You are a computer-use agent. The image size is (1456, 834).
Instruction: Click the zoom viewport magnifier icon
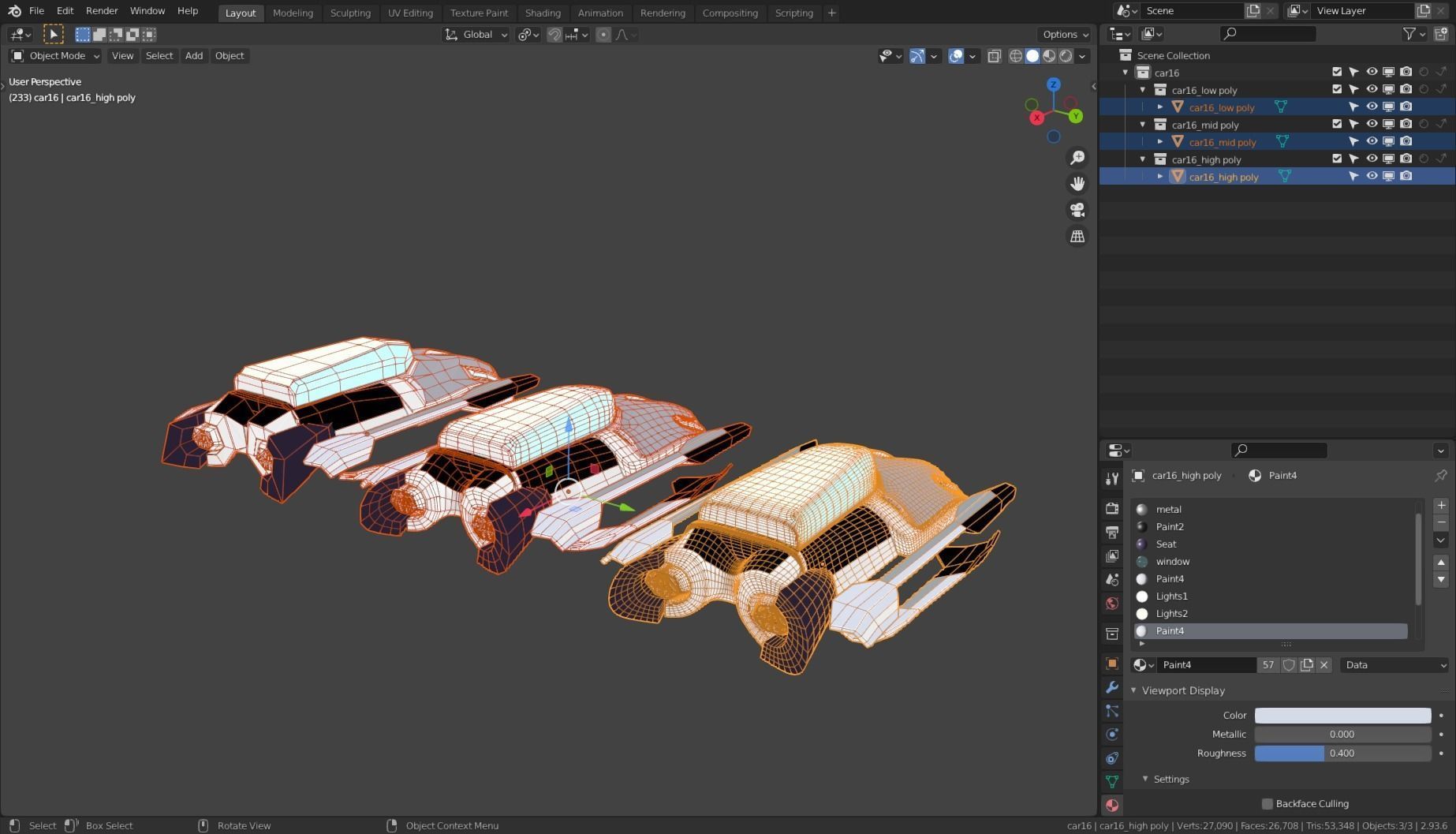1077,158
